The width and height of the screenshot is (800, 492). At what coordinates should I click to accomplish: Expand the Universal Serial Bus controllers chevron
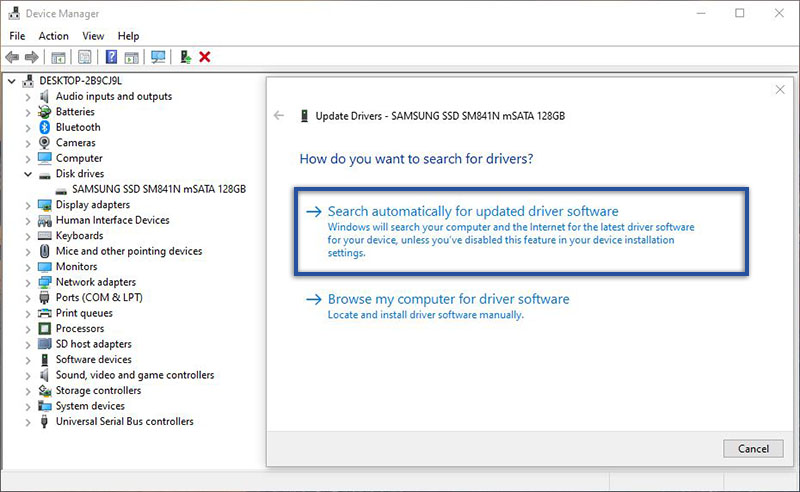pyautogui.click(x=28, y=422)
